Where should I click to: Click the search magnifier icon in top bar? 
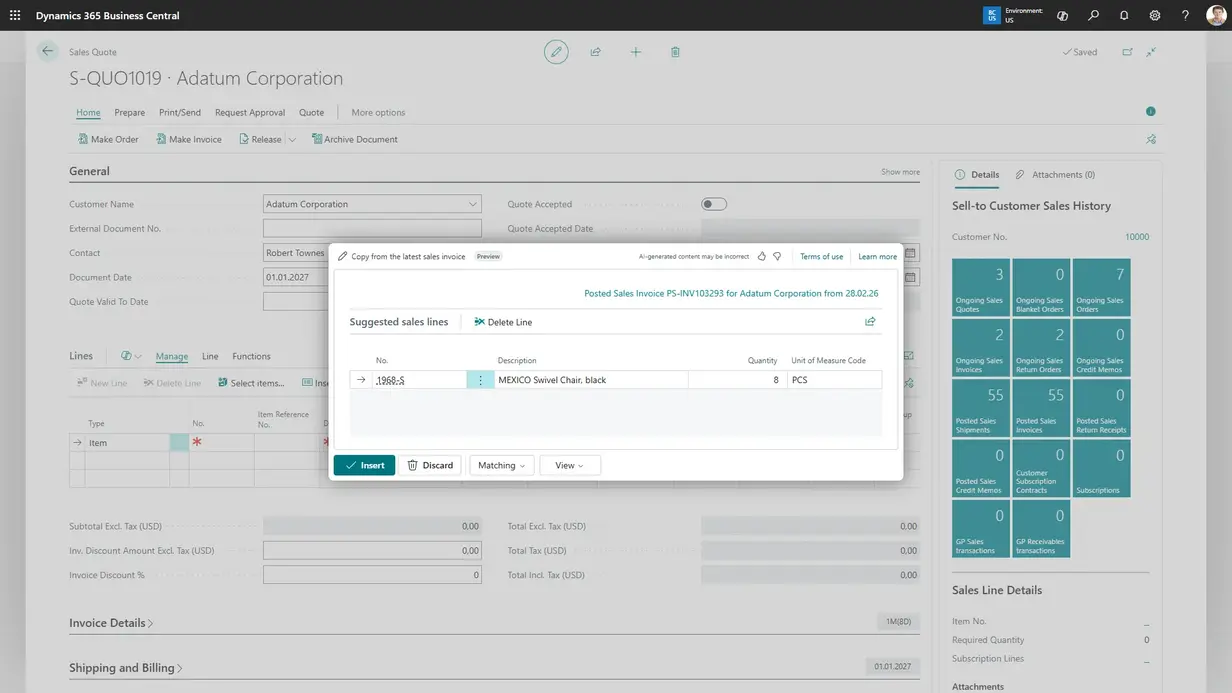1093,16
